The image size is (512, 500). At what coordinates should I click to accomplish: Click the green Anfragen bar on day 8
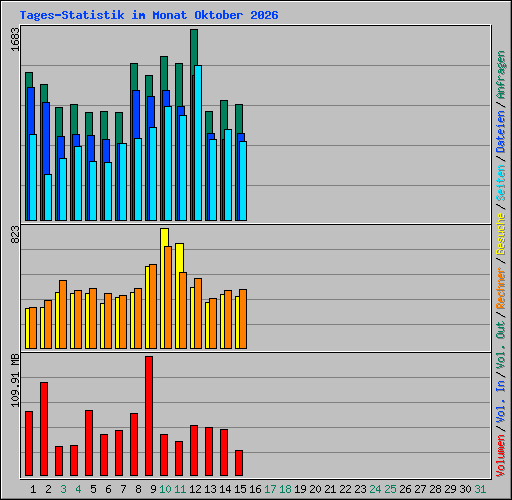pos(134,76)
